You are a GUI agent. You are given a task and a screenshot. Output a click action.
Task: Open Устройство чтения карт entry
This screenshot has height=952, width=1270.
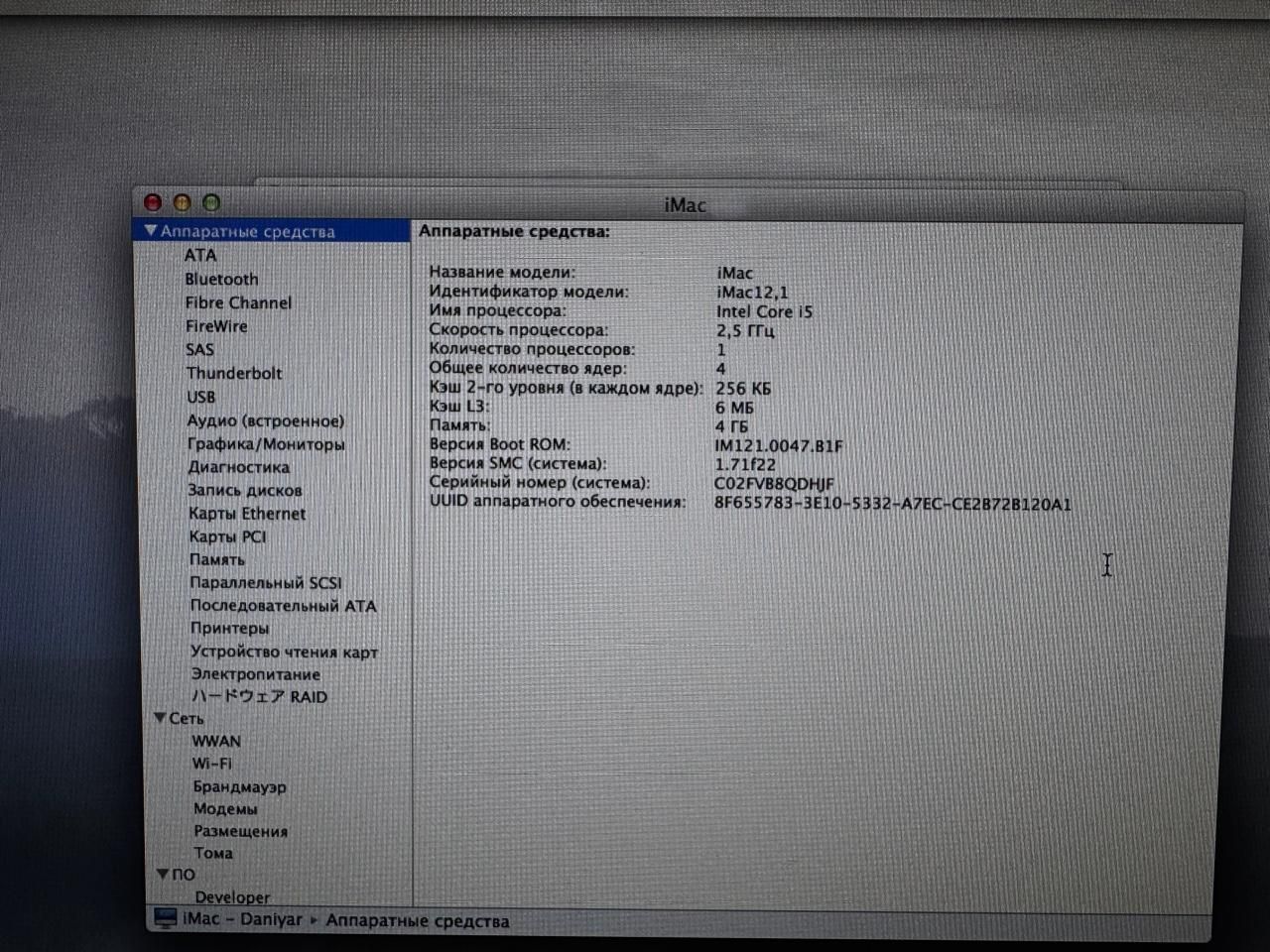click(x=284, y=652)
